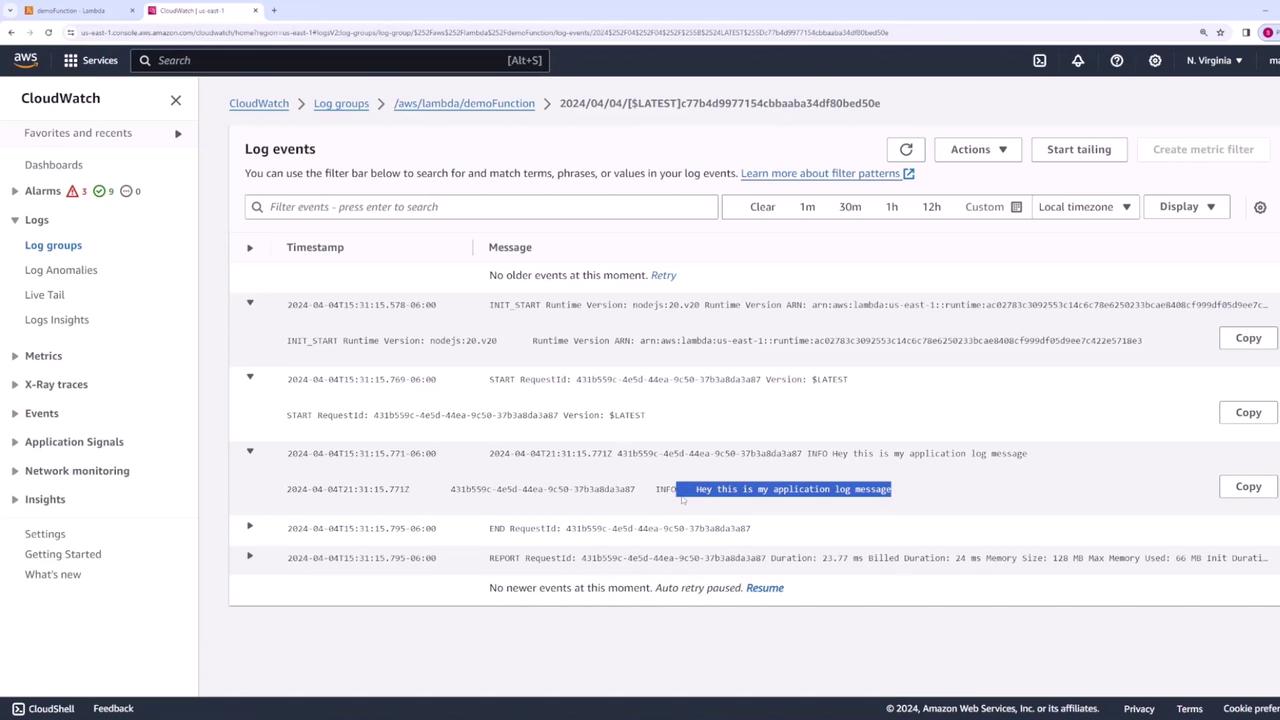
Task: Expand the REPORT RequestId log event row
Action: [x=250, y=556]
